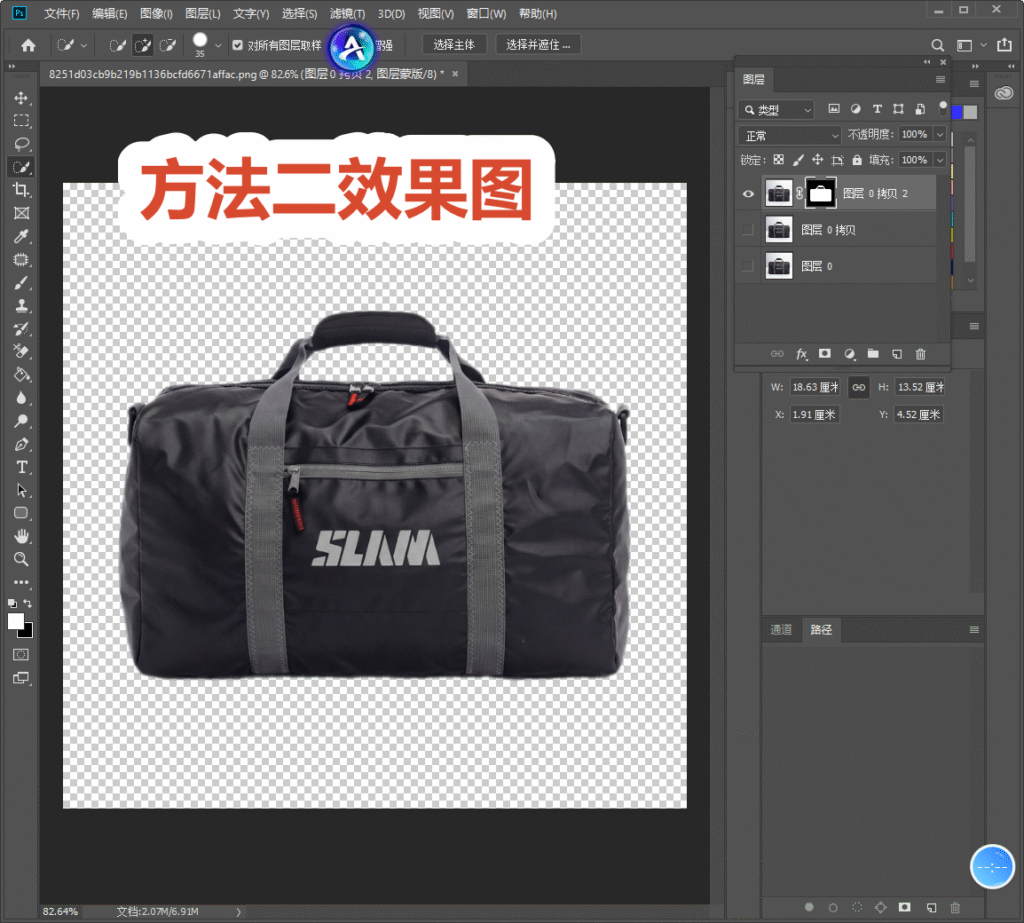Show the 图层 0 layer
The height and width of the screenshot is (923, 1024).
[748, 266]
